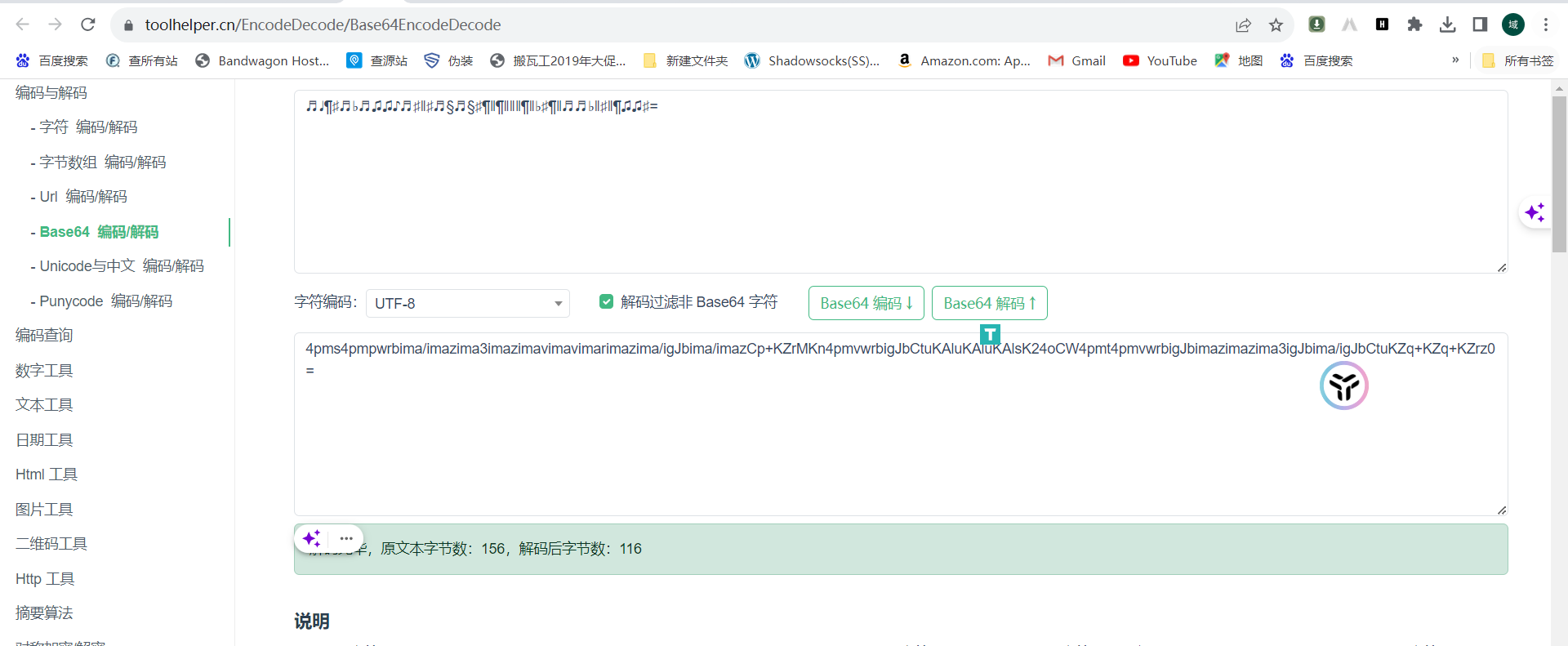Screen dimensions: 1568x646
Task: Share this page via share icon
Action: [x=1243, y=25]
